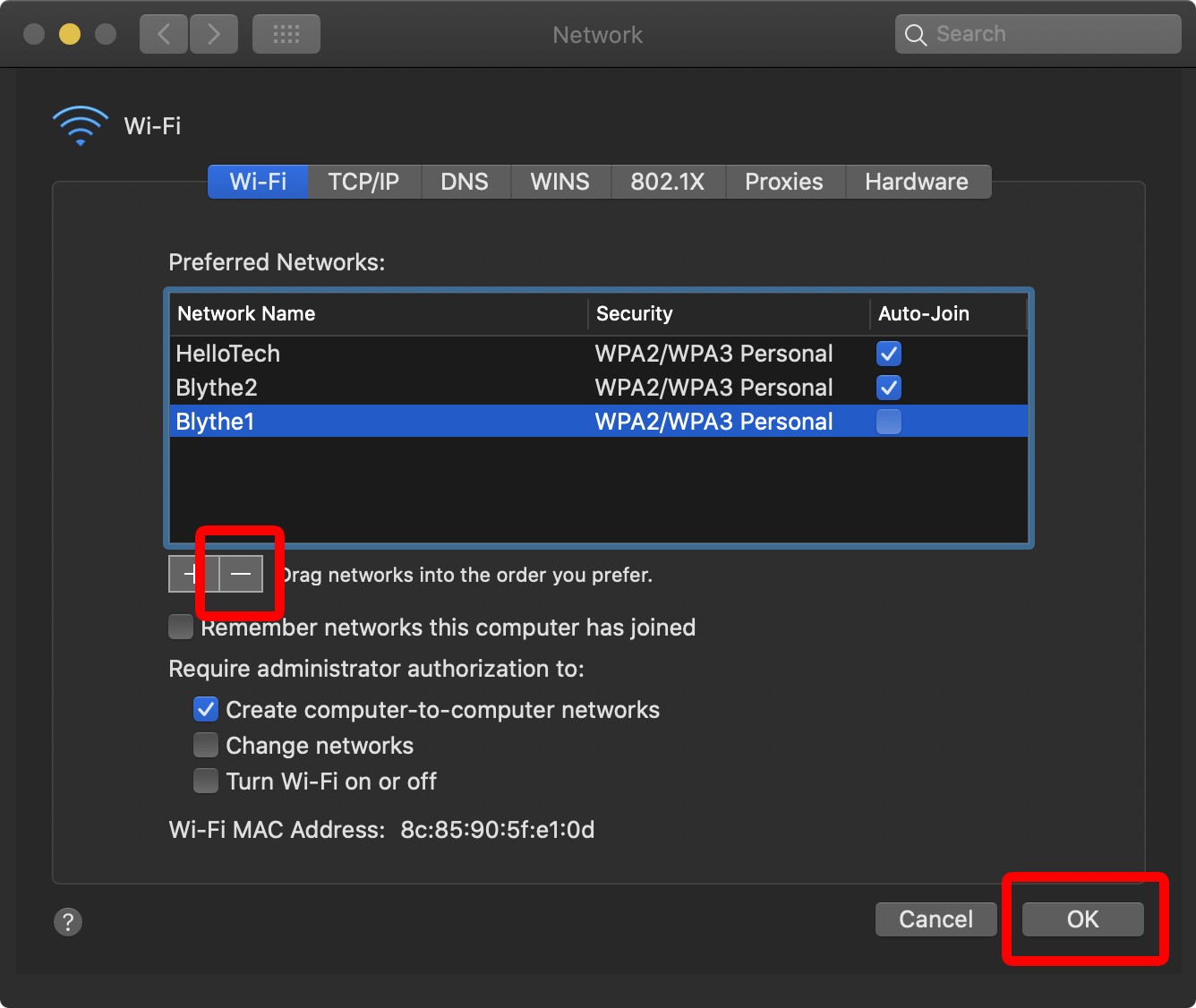Click the forward navigation arrow
Viewport: 1196px width, 1008px height.
(214, 34)
